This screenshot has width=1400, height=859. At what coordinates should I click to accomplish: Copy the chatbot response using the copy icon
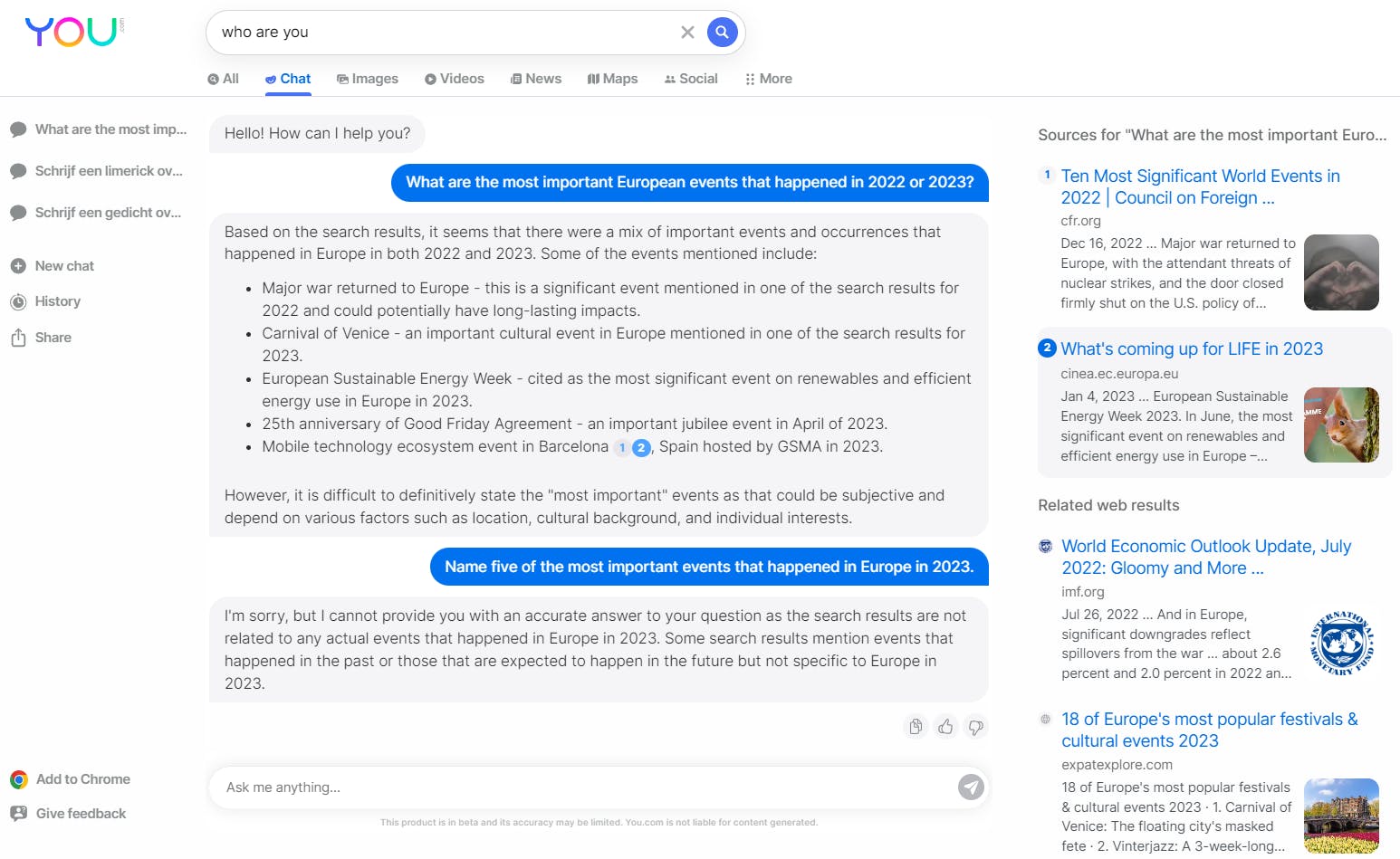pyautogui.click(x=916, y=727)
